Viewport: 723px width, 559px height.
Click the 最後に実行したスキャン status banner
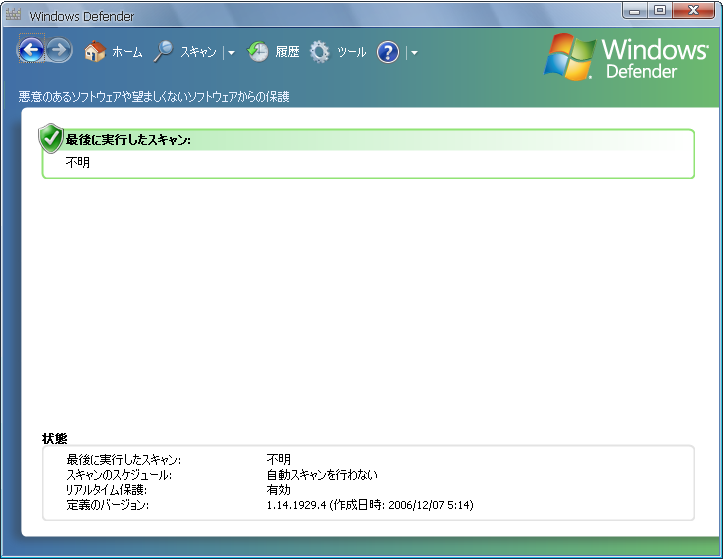368,153
